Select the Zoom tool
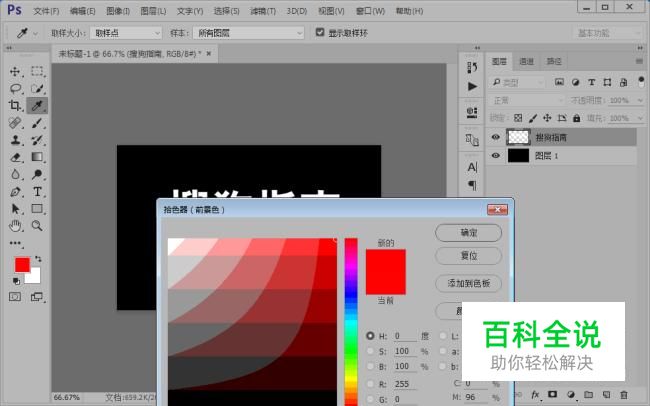 (x=37, y=226)
